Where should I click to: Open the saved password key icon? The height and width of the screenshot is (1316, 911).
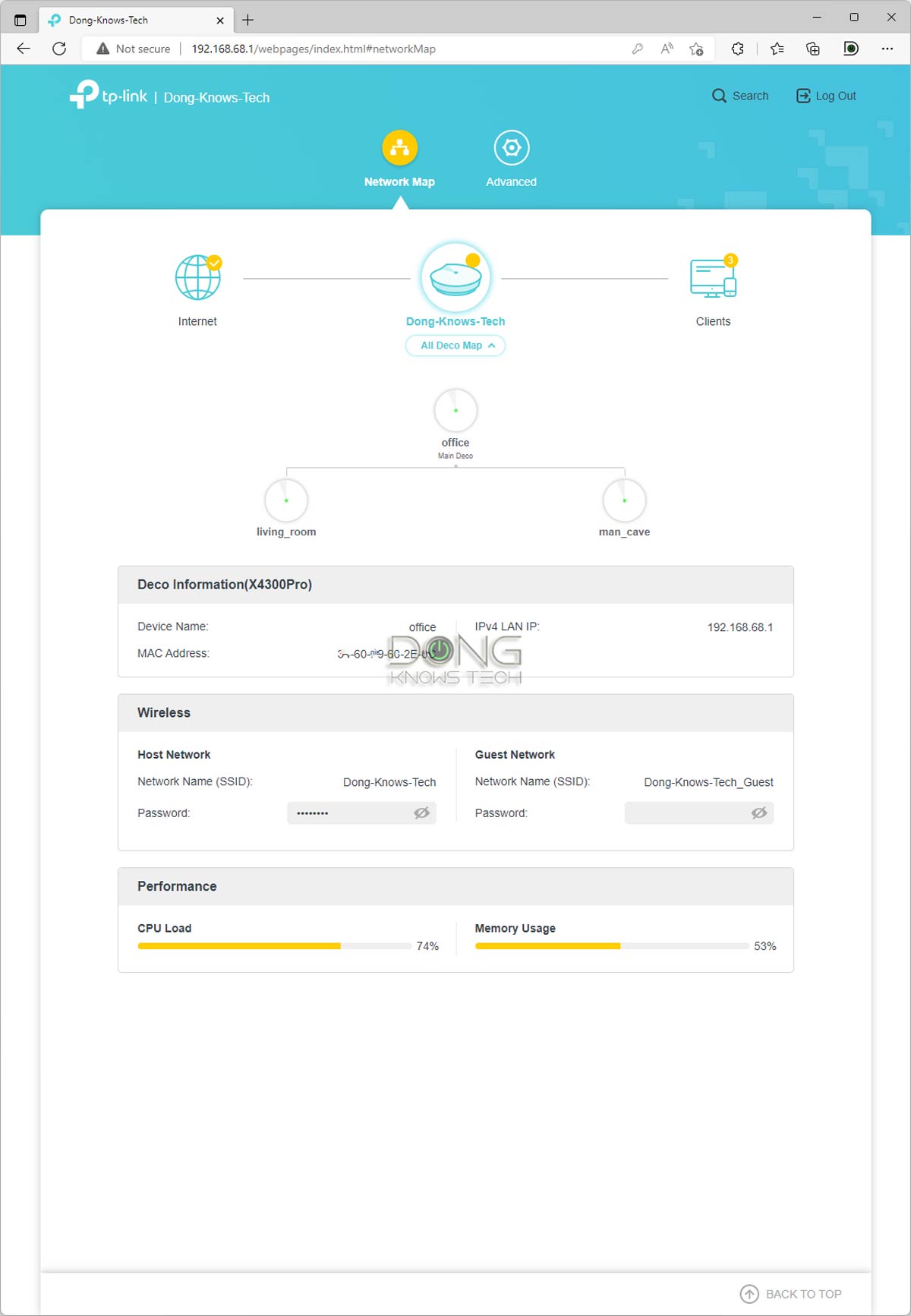638,49
